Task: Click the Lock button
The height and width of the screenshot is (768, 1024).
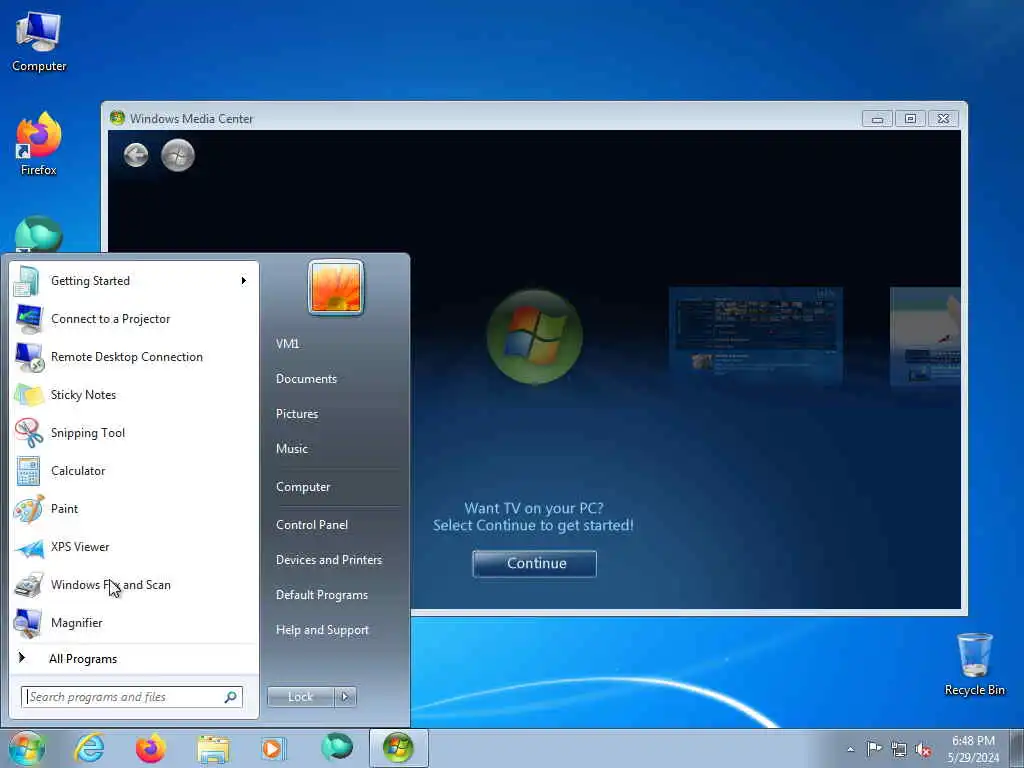Action: [300, 697]
